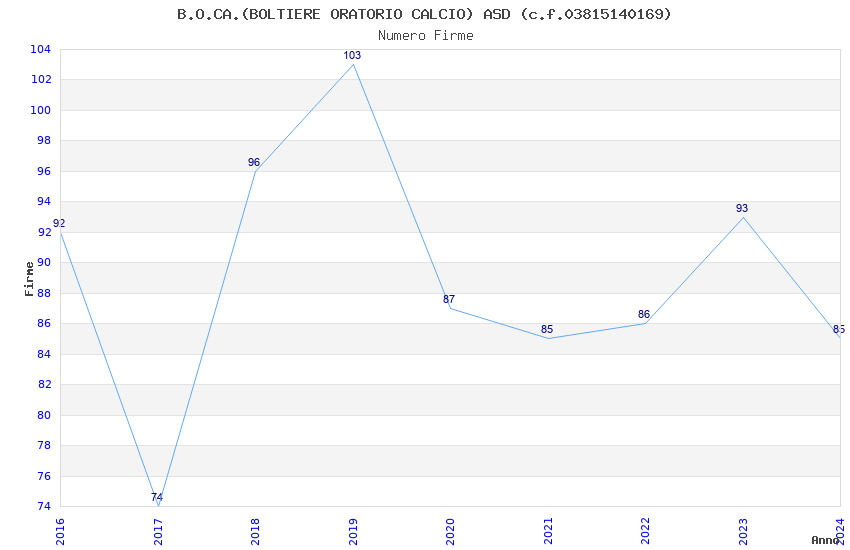The height and width of the screenshot is (550, 850).
Task: Click the x-axis year label 2023
Action: click(x=743, y=532)
